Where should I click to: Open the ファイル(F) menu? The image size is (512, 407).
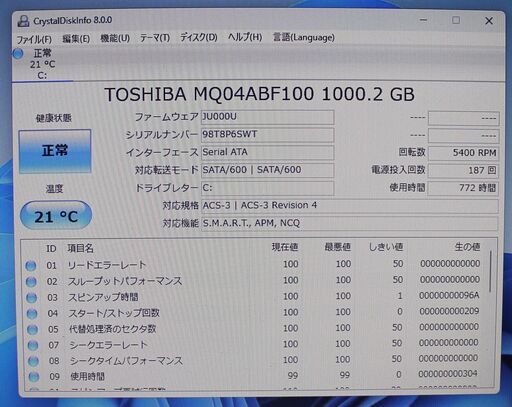click(34, 39)
